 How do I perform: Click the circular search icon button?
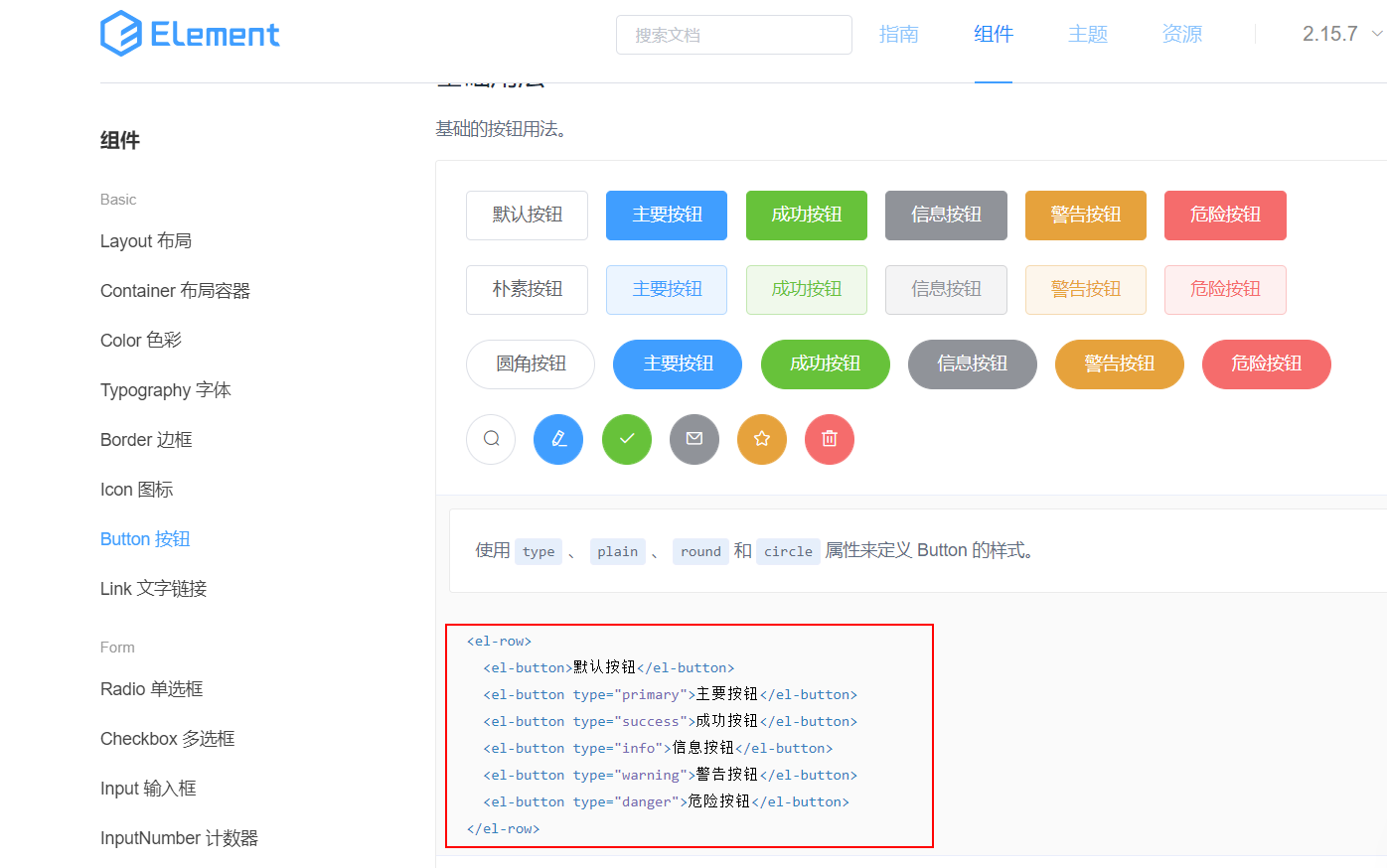[491, 439]
